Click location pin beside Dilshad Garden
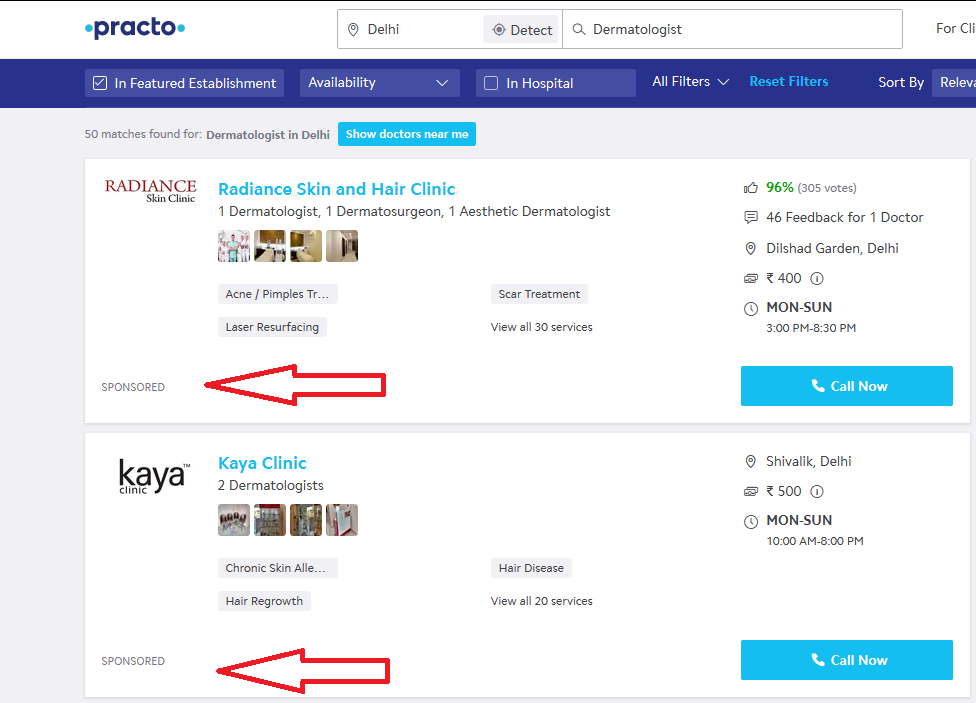Image resolution: width=976 pixels, height=703 pixels. pos(751,248)
